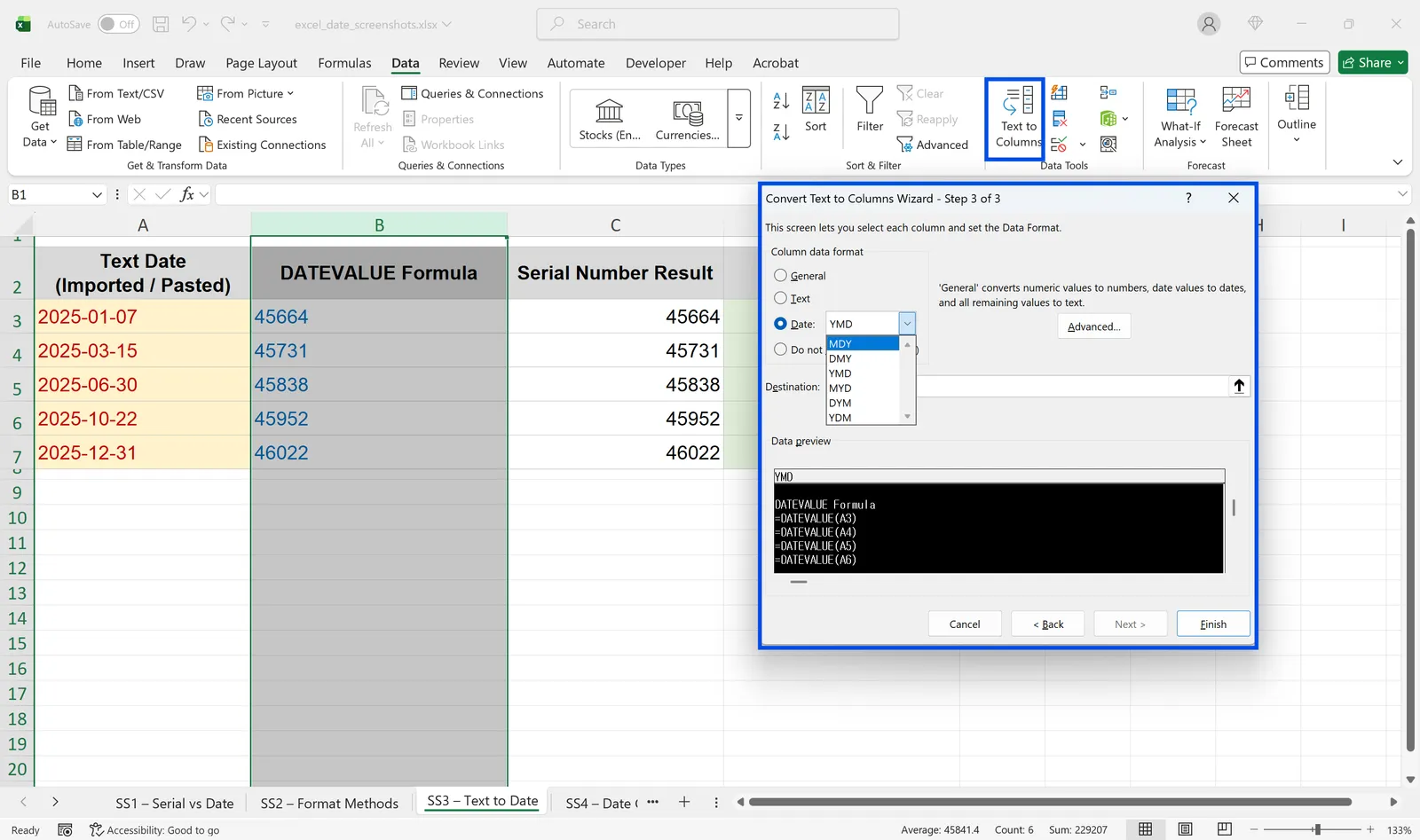Open the Formulas ribbon tab
Image resolution: width=1420 pixels, height=840 pixels.
pyautogui.click(x=344, y=63)
